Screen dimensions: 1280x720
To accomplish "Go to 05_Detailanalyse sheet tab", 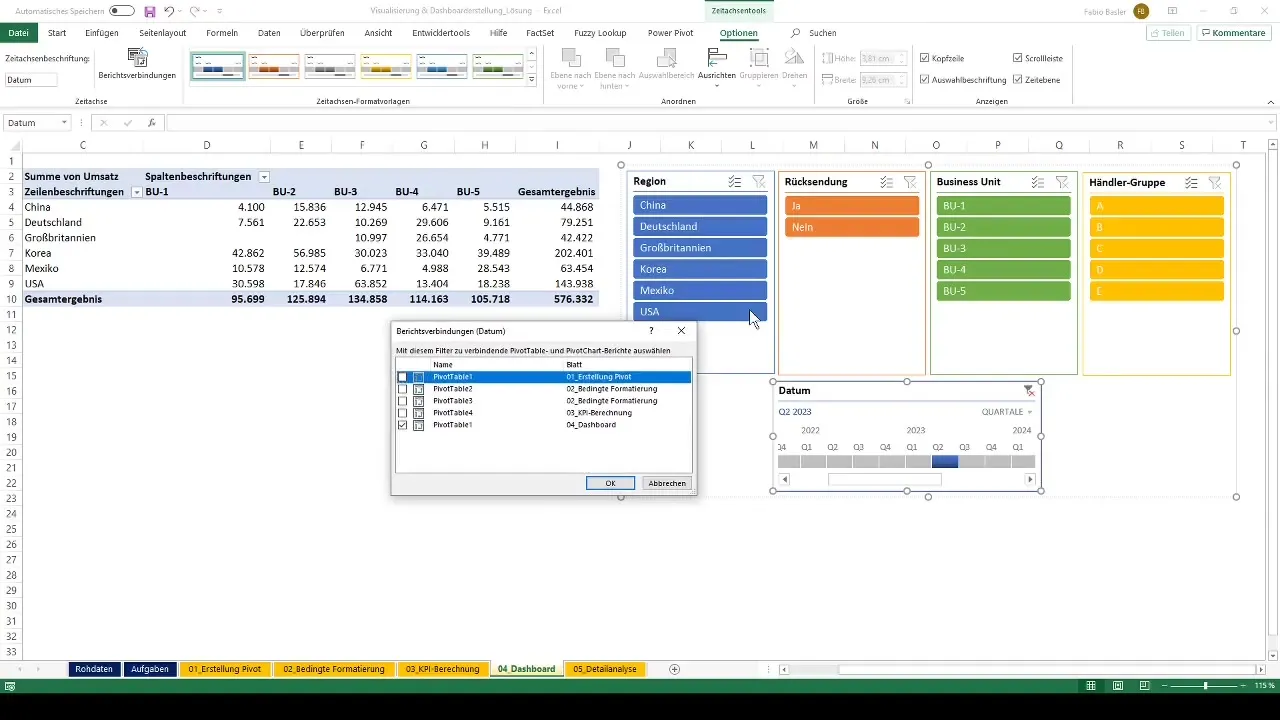I will pos(604,669).
